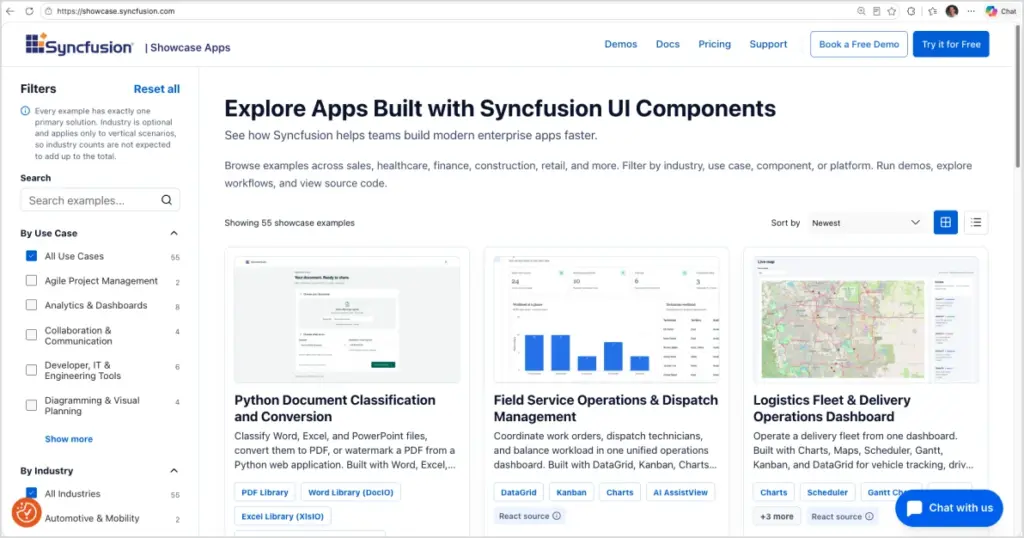Collapse the By Industry section

[174, 471]
